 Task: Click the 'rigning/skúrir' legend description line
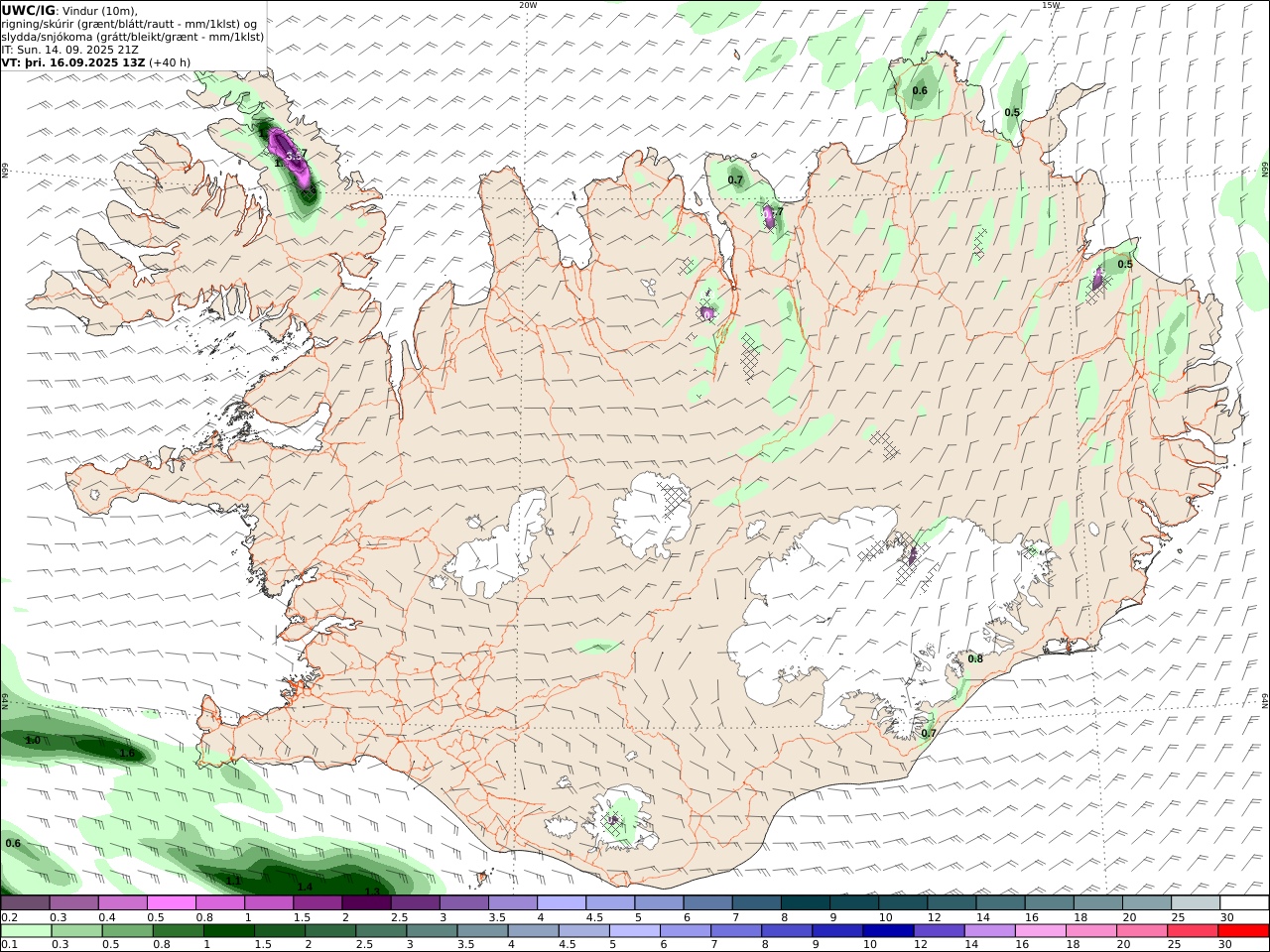point(129,24)
